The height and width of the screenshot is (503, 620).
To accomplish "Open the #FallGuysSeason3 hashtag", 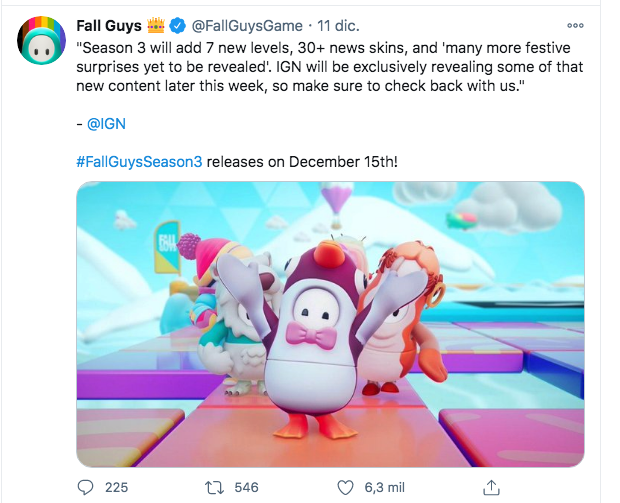I will point(139,162).
